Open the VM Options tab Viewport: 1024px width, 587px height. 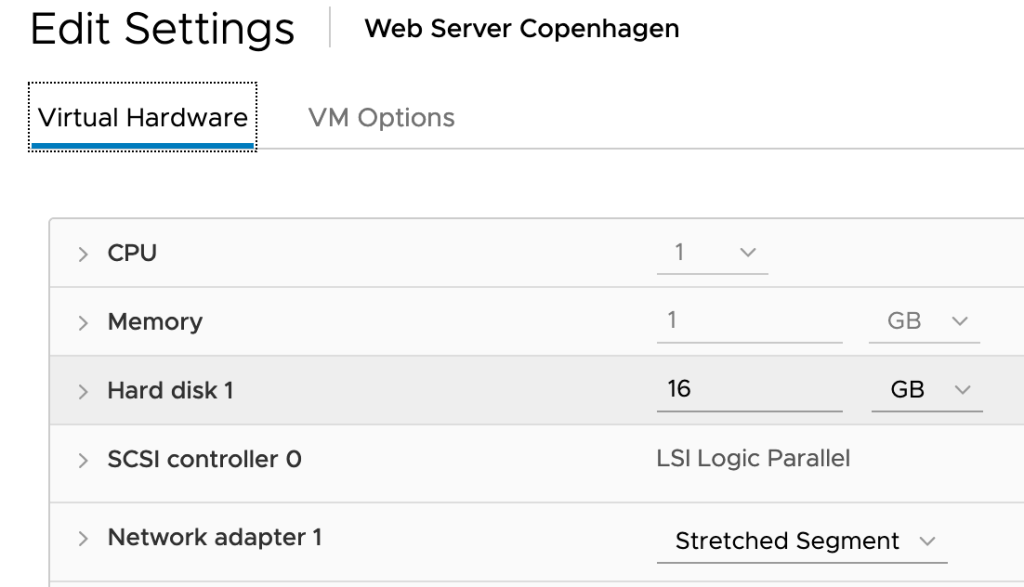coord(381,118)
